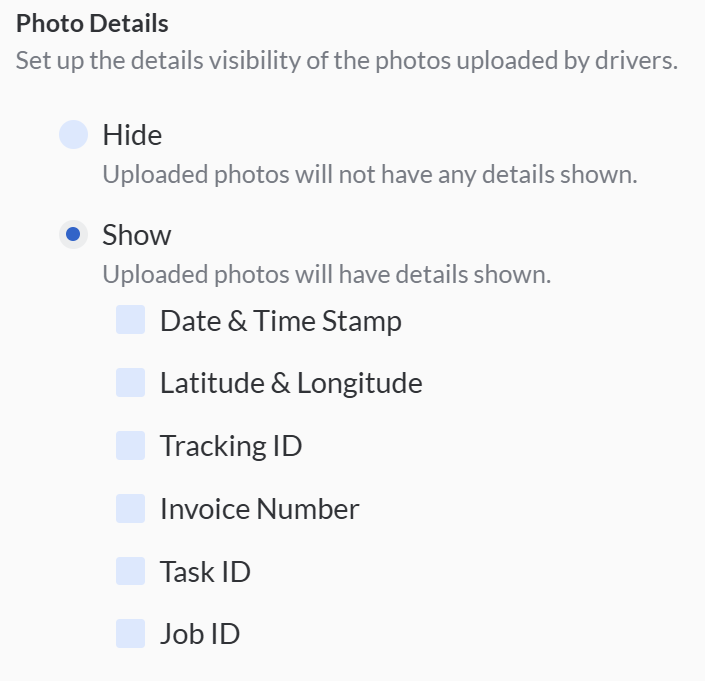The height and width of the screenshot is (681, 705).
Task: Click the "Show" option label
Action: (137, 235)
